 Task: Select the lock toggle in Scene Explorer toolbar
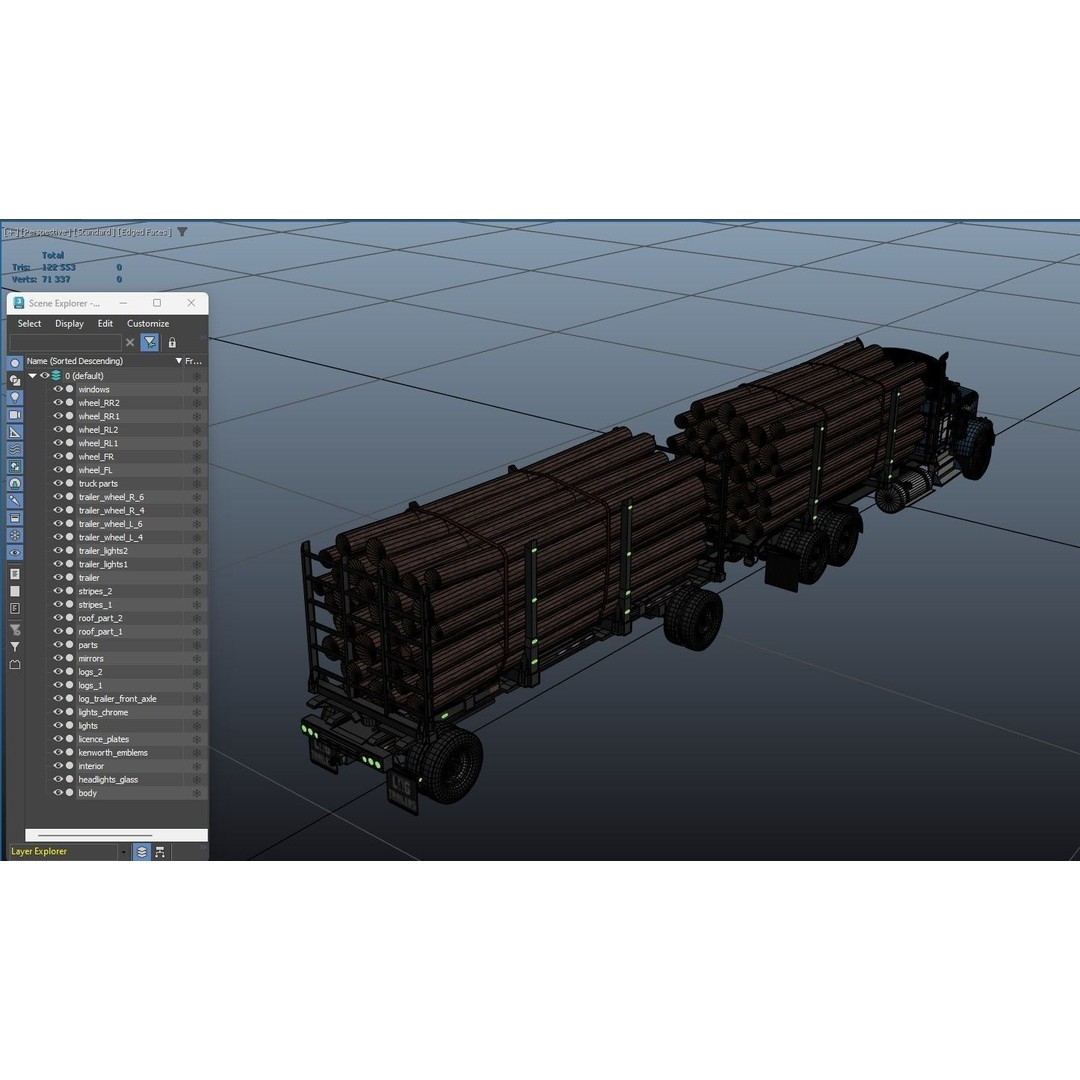[171, 342]
